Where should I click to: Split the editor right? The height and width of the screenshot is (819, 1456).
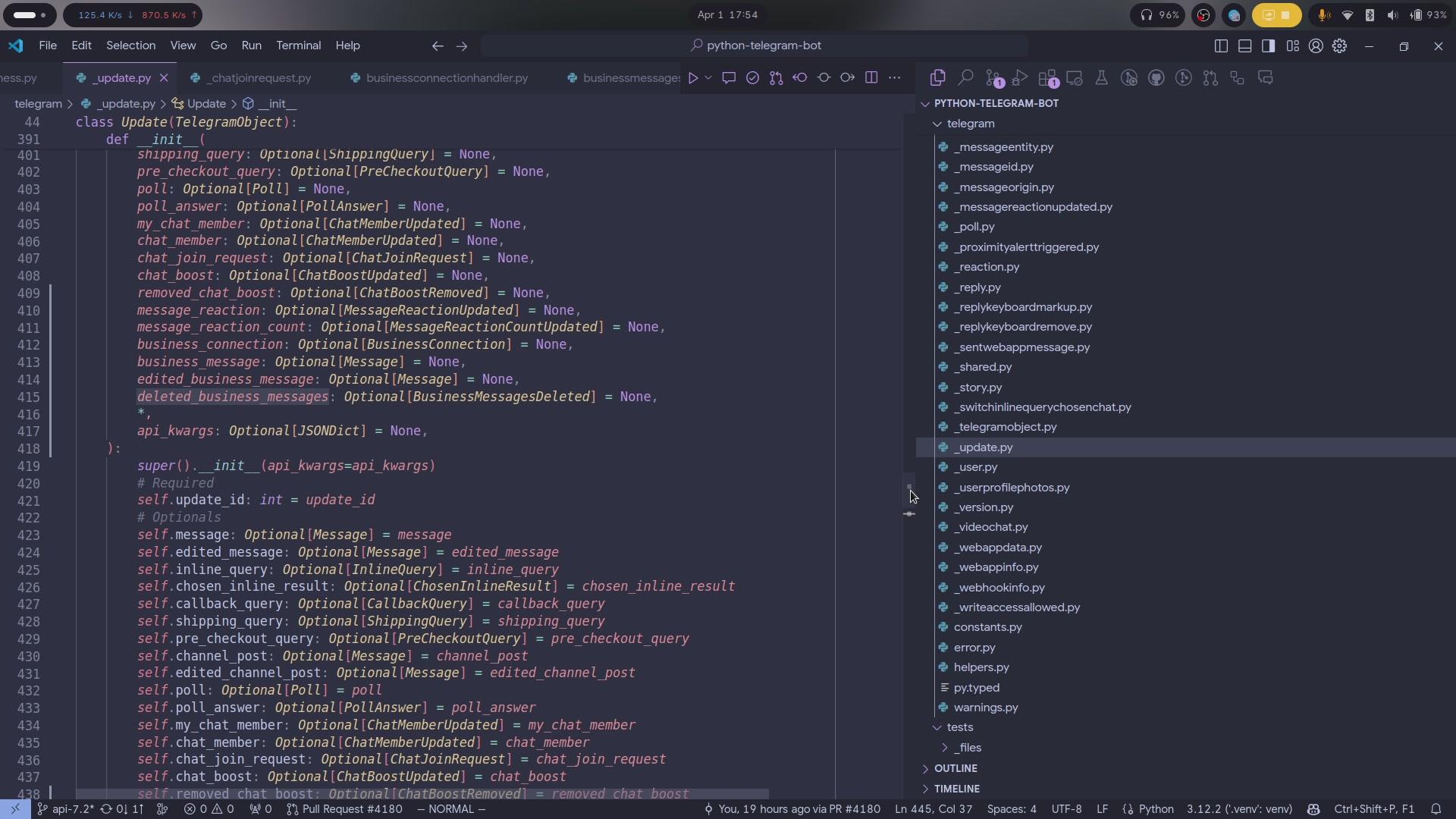tap(871, 77)
